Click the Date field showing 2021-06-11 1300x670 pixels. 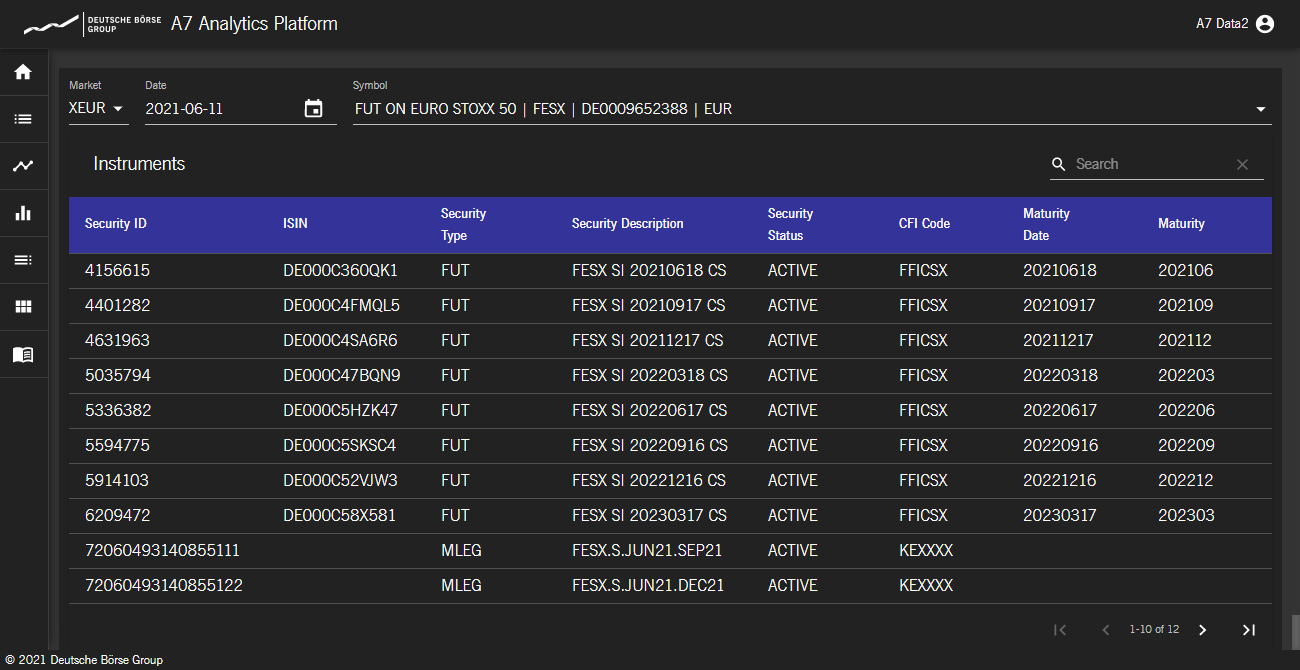tap(220, 109)
